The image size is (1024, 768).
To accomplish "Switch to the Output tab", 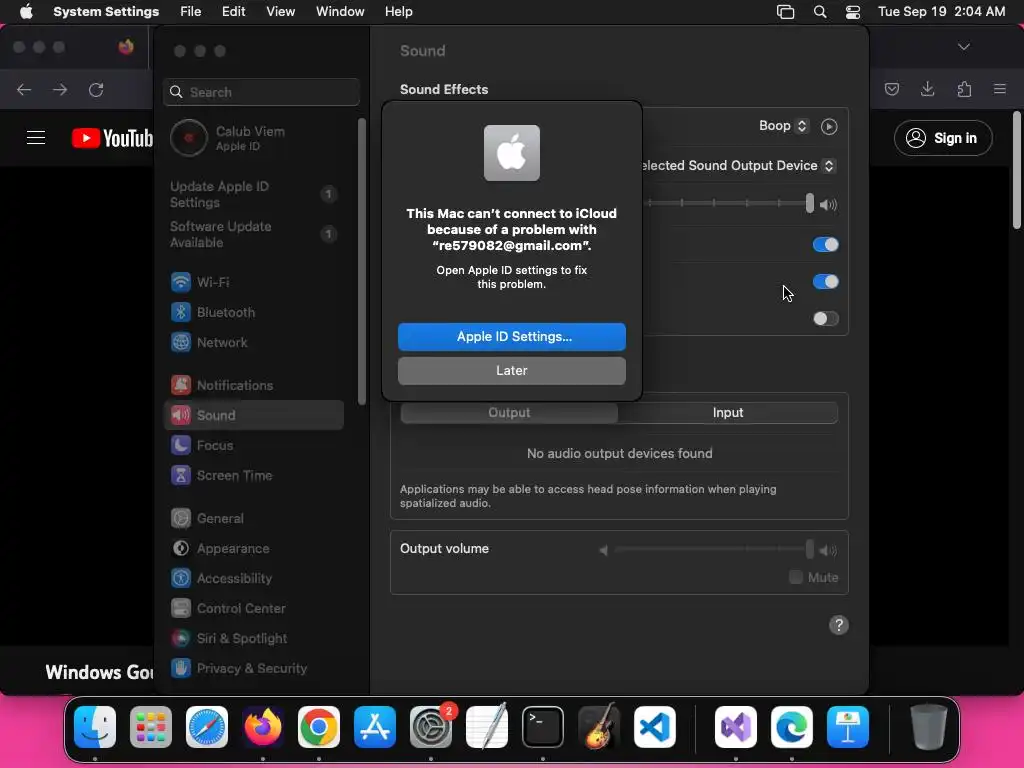I will click(x=509, y=413).
